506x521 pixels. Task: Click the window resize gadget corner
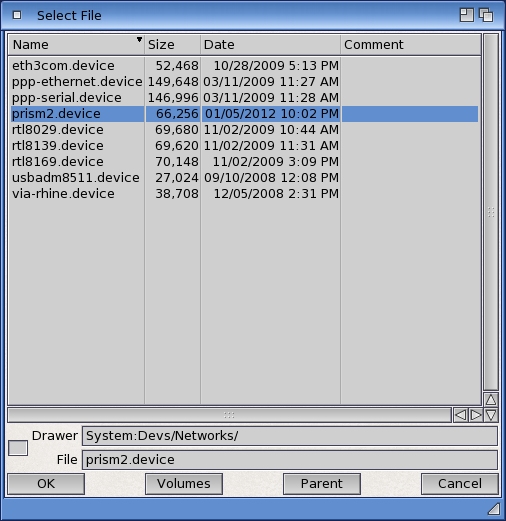click(x=494, y=509)
